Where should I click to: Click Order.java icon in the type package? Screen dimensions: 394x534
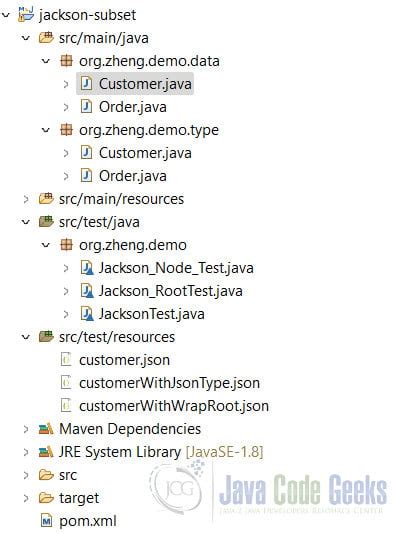pos(86,176)
